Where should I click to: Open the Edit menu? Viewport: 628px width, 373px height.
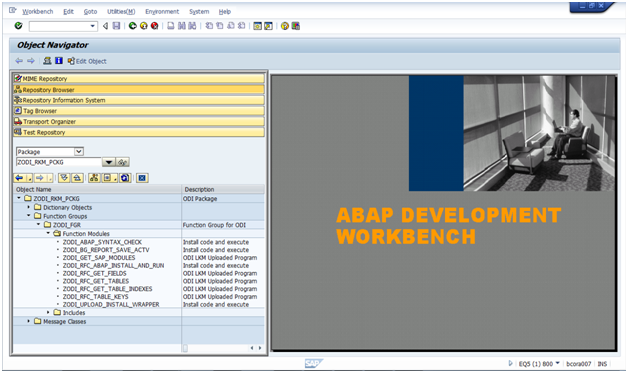click(x=68, y=12)
